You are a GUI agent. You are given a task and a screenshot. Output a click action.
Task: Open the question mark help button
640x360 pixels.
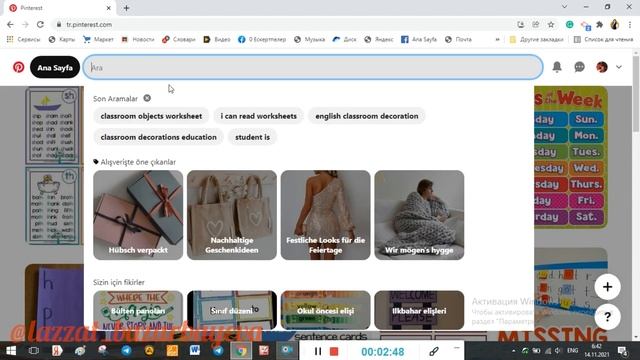point(607,317)
